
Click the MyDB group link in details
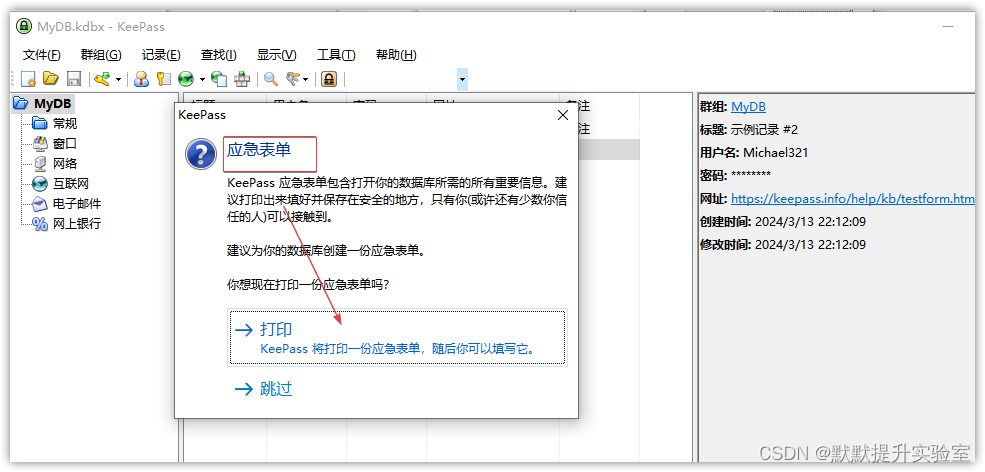click(x=748, y=107)
